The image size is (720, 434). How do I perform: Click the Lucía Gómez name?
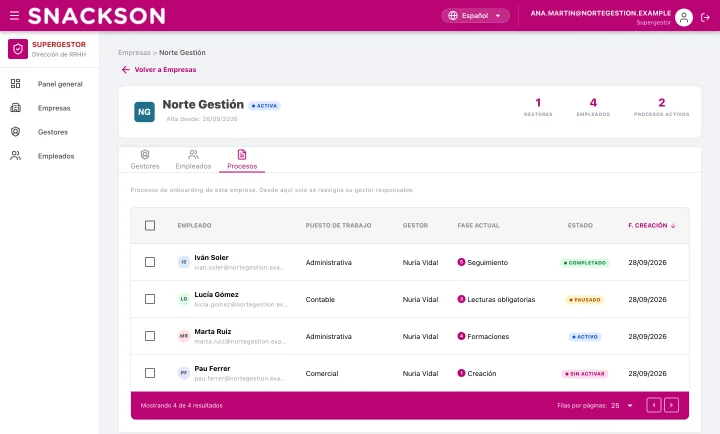coord(216,294)
